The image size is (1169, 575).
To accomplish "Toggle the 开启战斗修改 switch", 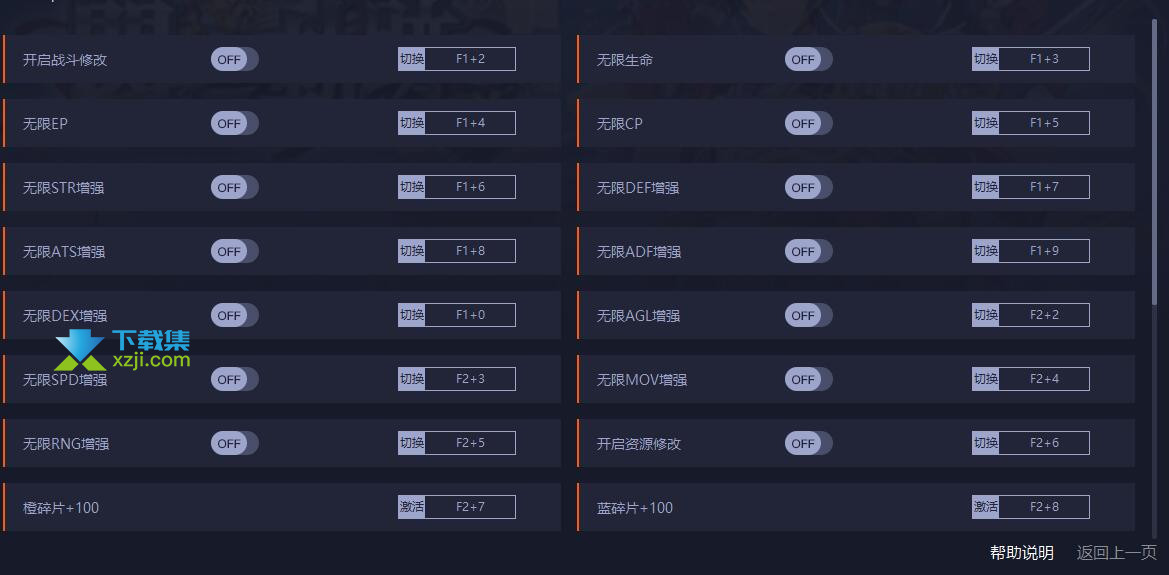I will pyautogui.click(x=234, y=60).
